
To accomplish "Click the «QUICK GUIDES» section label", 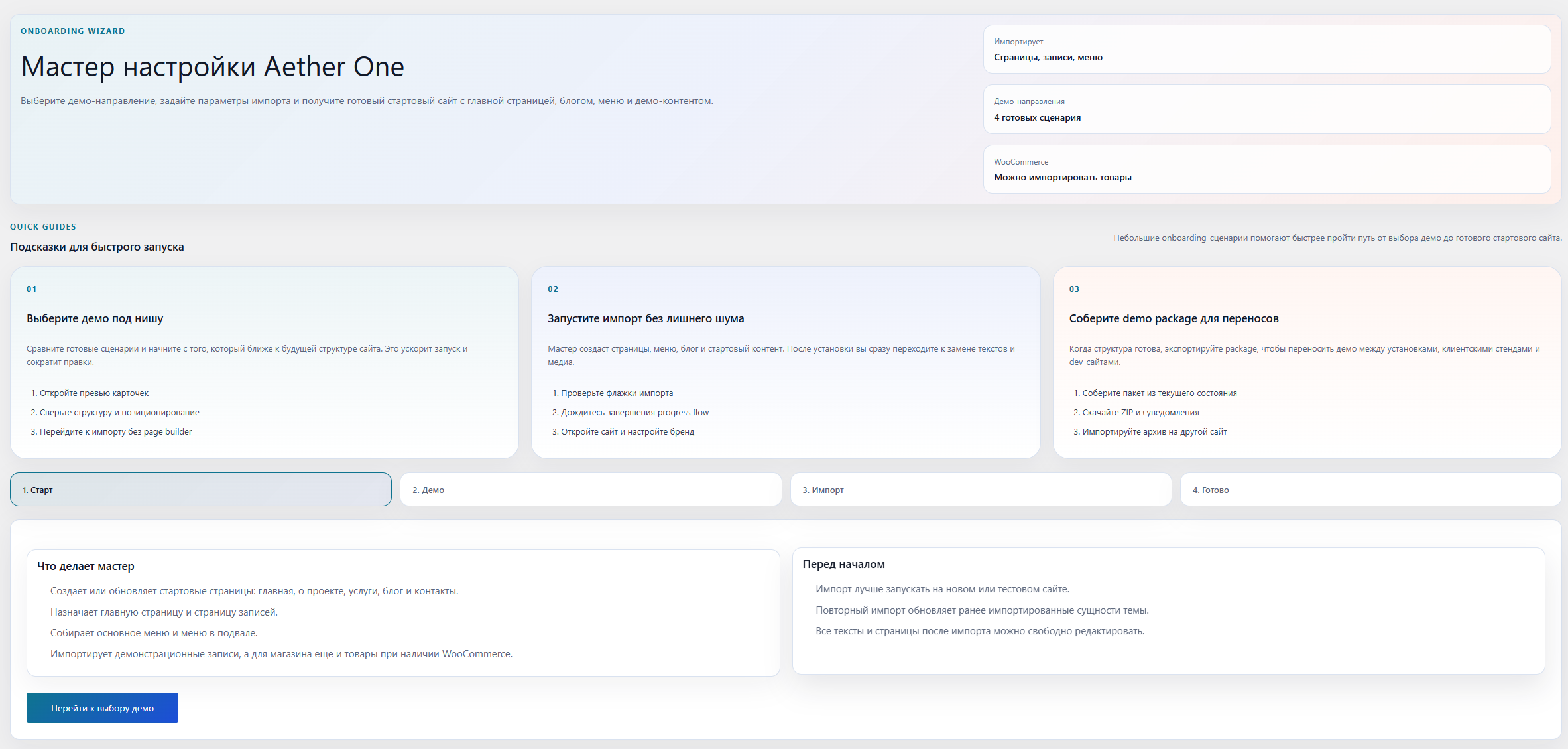I will pyautogui.click(x=44, y=226).
